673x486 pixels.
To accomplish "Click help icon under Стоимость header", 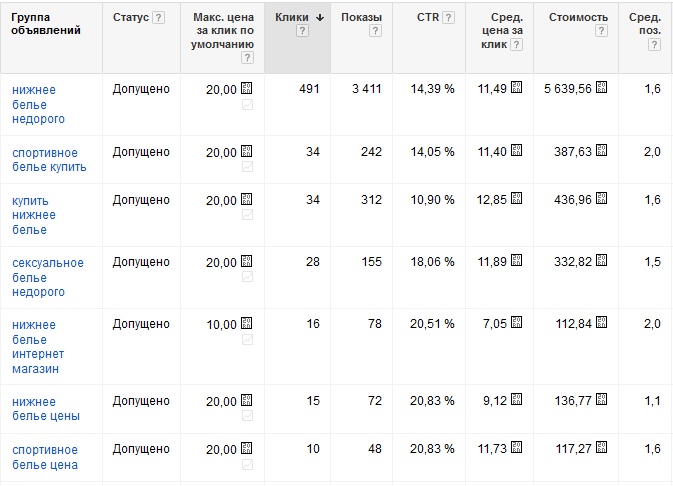I will [601, 31].
